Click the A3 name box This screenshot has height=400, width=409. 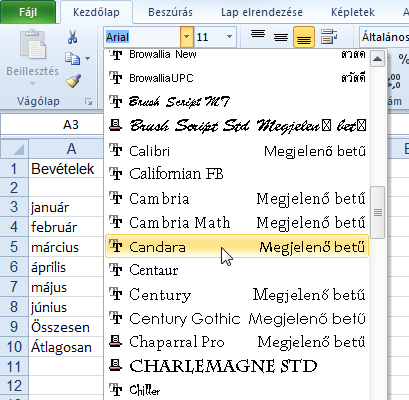click(52, 125)
